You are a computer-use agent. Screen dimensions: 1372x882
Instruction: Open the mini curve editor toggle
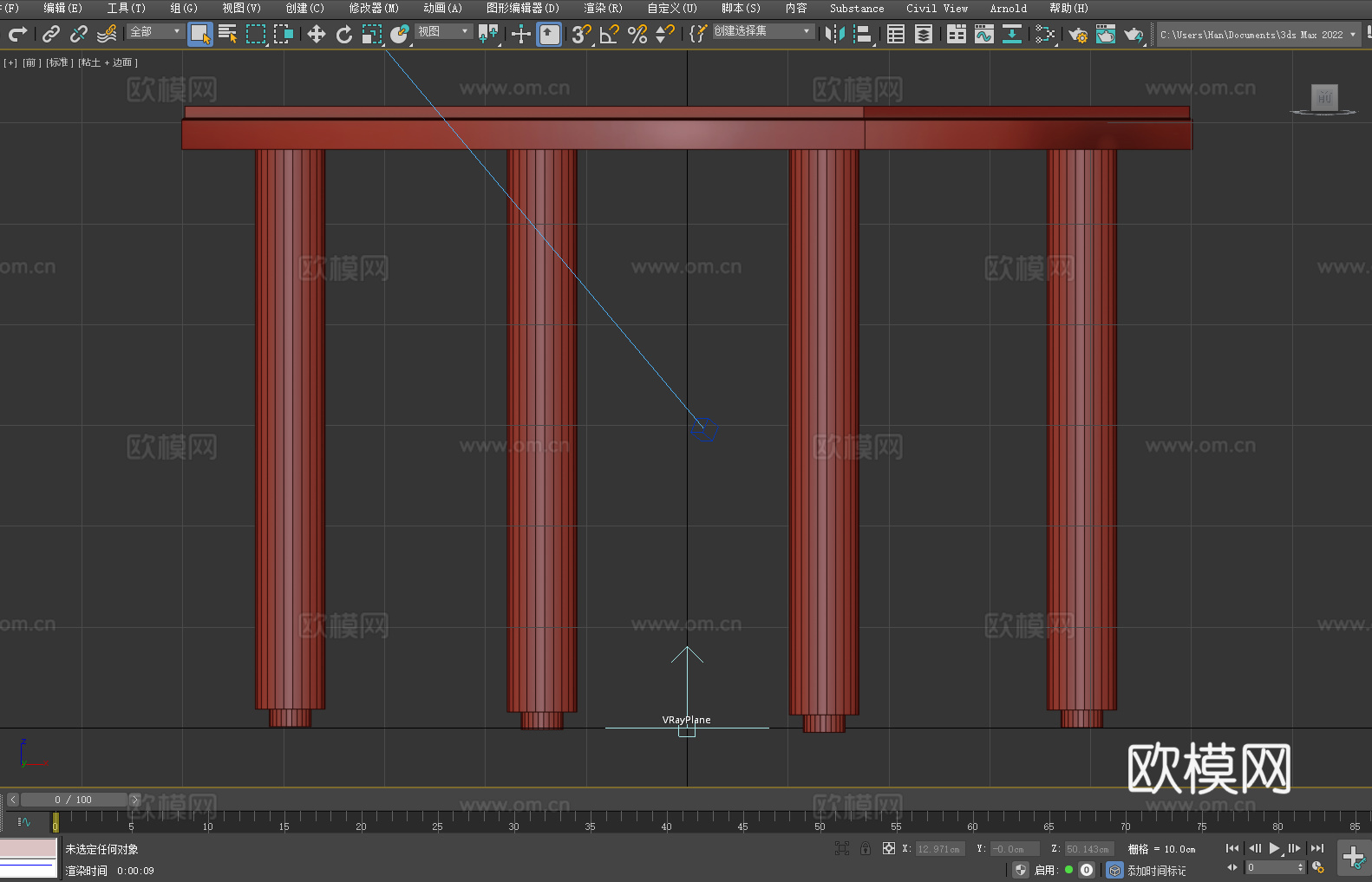tap(23, 822)
